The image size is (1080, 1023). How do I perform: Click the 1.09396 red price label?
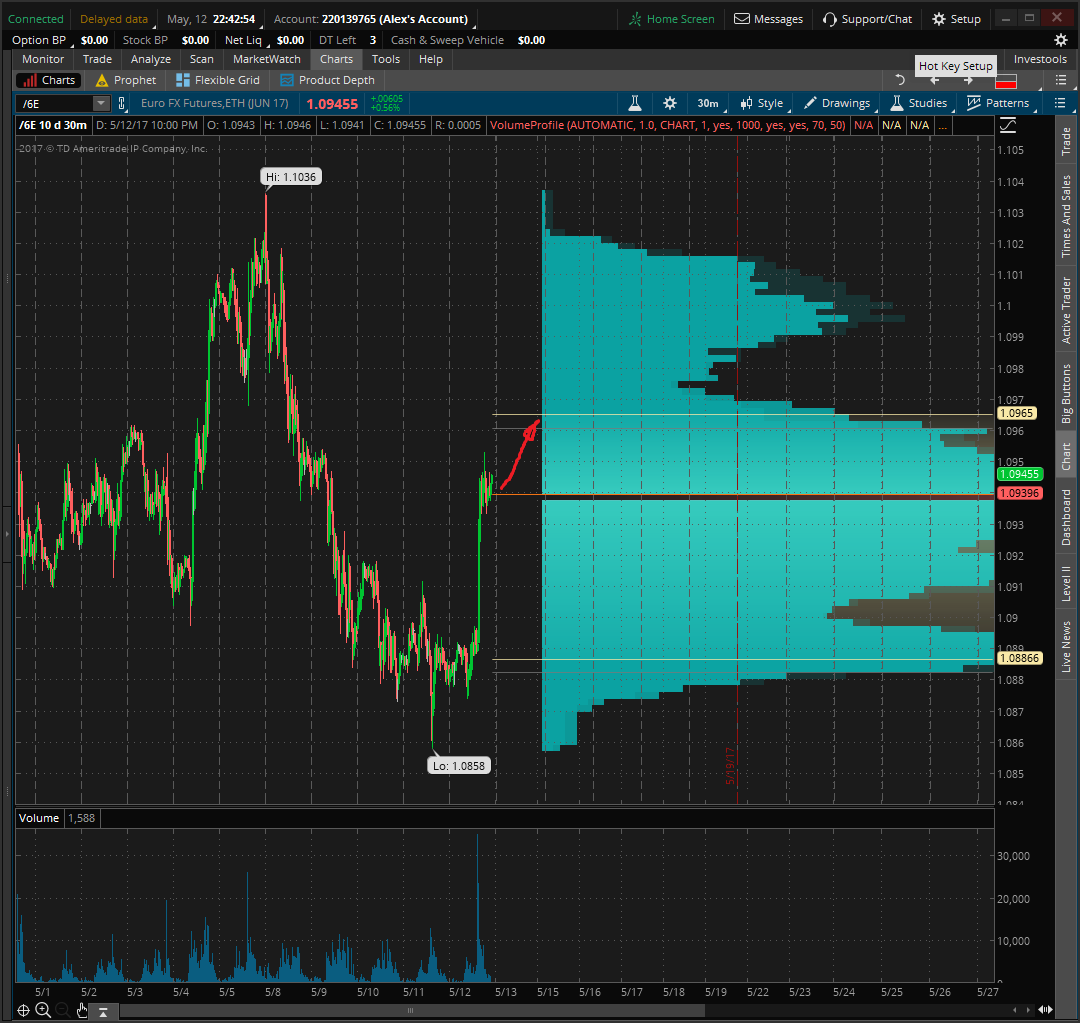(1020, 493)
